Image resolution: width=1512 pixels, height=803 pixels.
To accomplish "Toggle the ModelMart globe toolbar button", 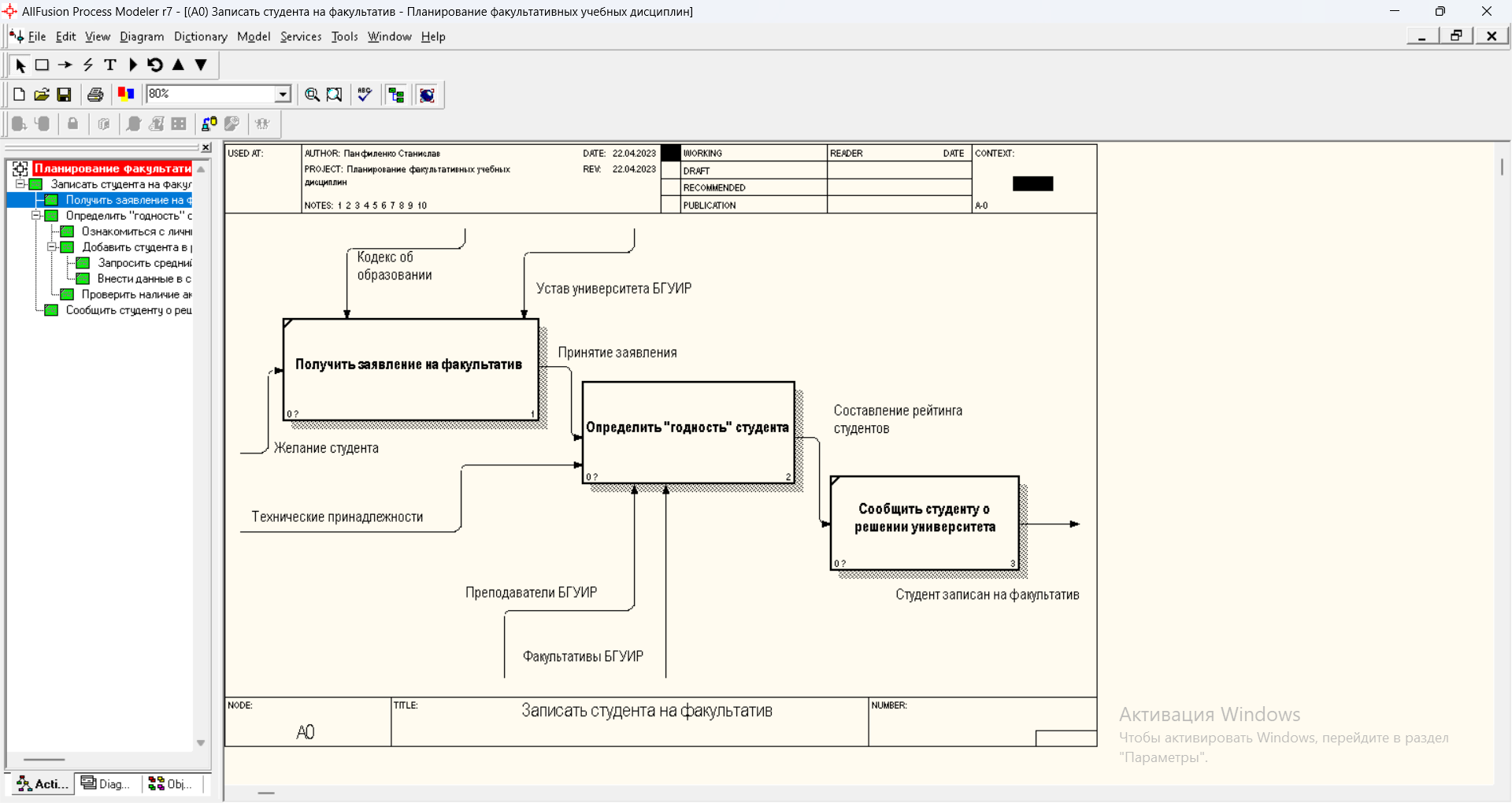I will (x=427, y=94).
